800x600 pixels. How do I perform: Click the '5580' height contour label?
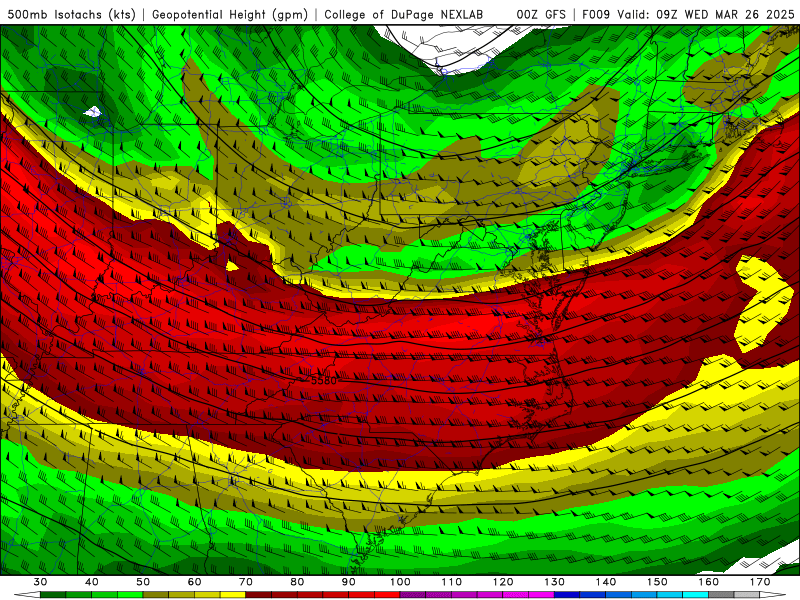point(324,381)
